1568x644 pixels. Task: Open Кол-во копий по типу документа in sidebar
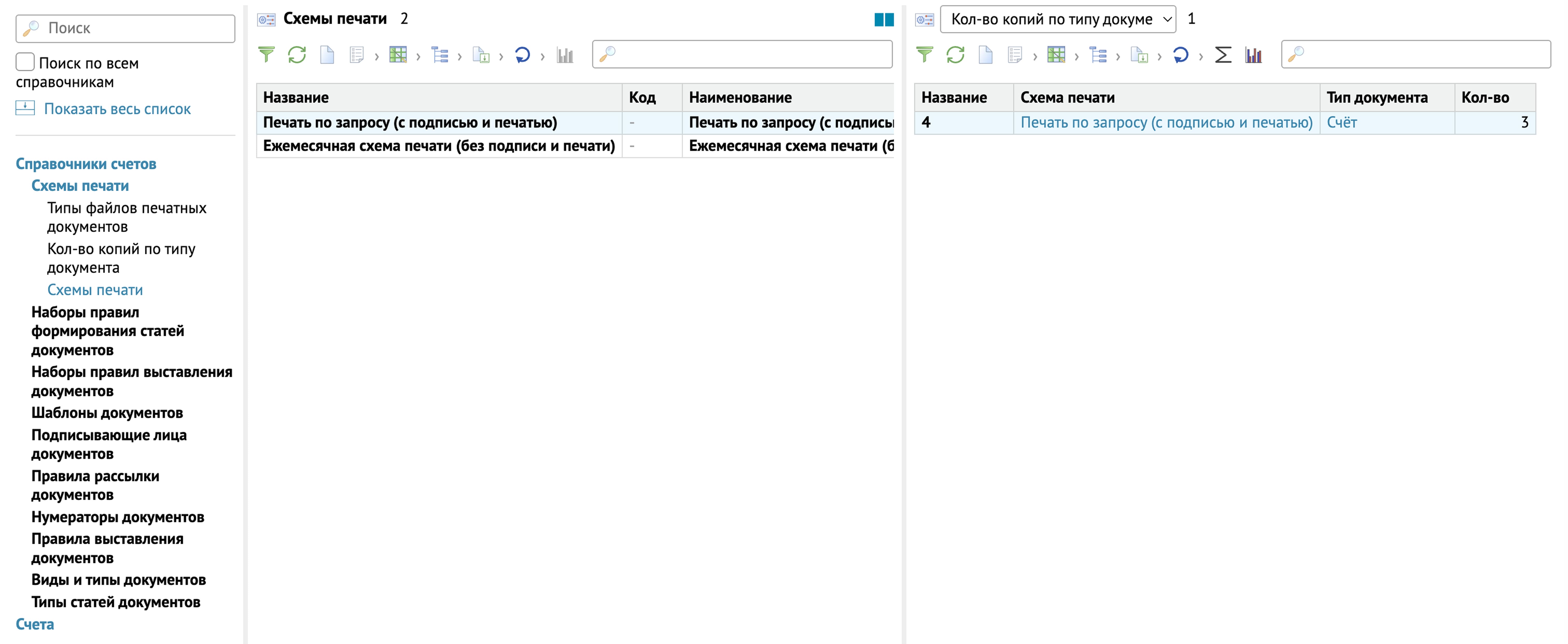click(x=121, y=258)
